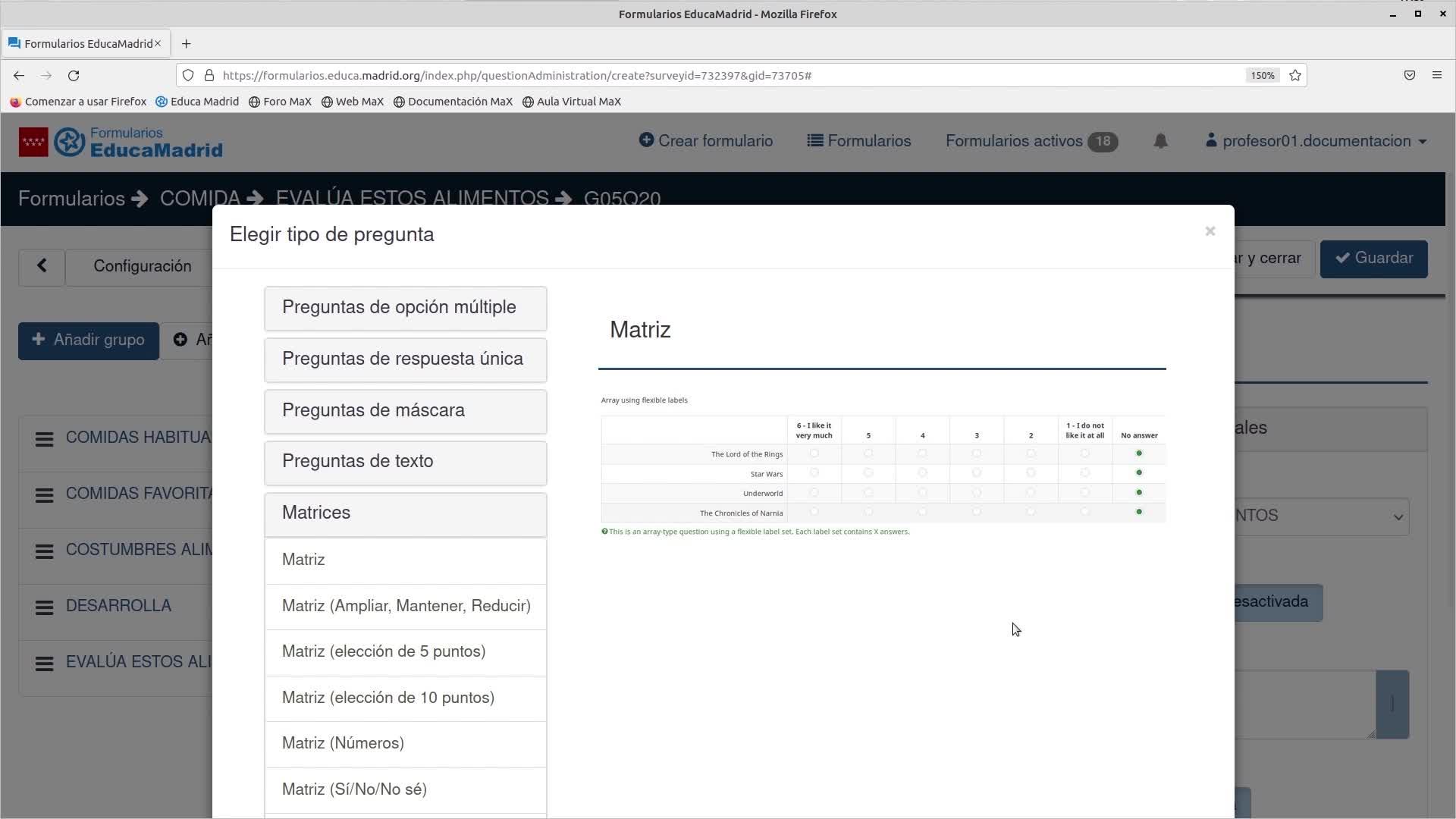Choose Matriz (elección de 5 puntos)
The height and width of the screenshot is (819, 1456).
tap(384, 651)
